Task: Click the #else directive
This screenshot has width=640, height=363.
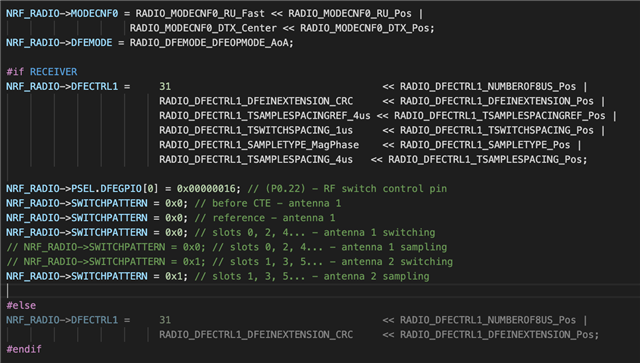Action: 21,305
